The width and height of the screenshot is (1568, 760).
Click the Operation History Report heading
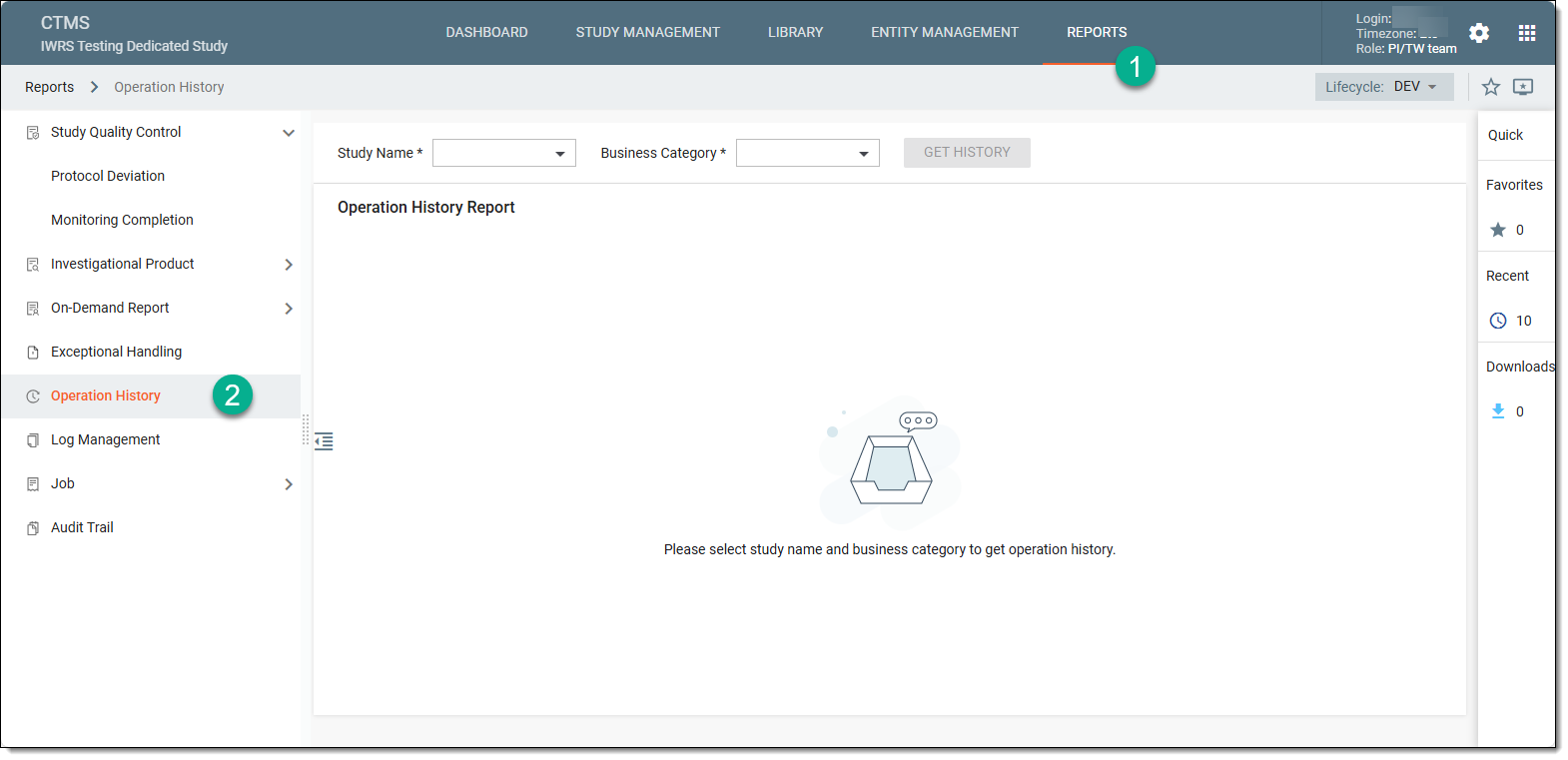pyautogui.click(x=426, y=208)
